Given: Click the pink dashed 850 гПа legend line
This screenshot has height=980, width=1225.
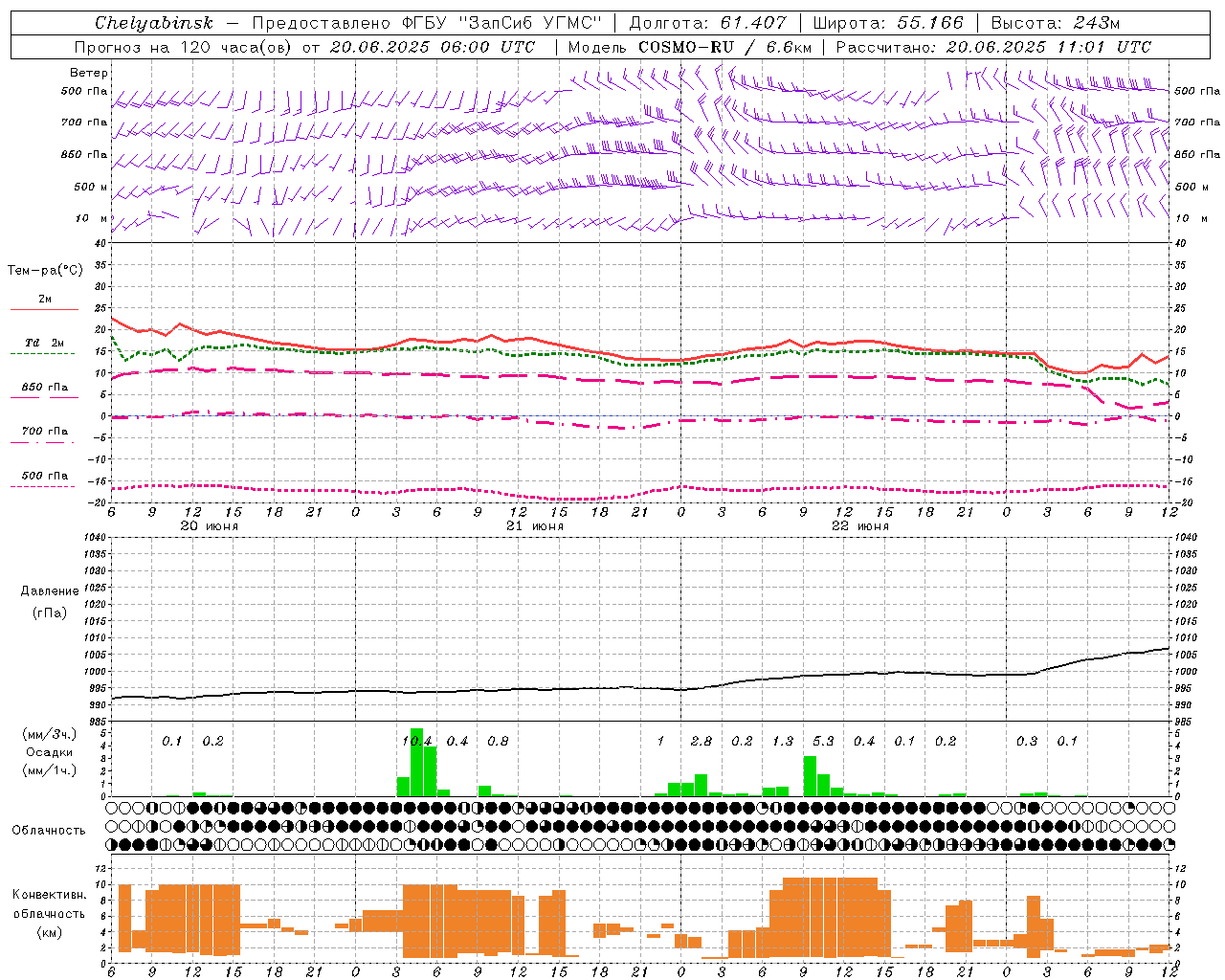Looking at the screenshot, I should tap(42, 397).
